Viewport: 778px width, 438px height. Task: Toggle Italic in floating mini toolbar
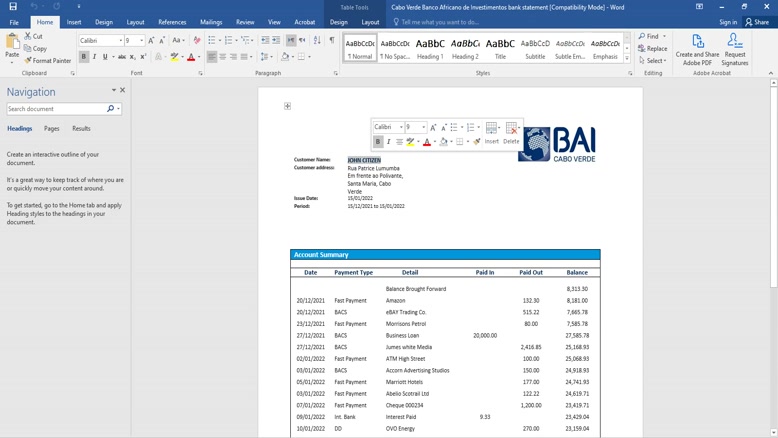pos(389,142)
